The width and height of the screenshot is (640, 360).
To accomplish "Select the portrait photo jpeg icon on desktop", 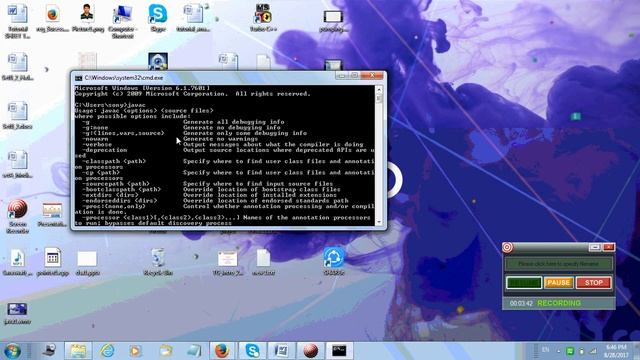I will 88,18.
